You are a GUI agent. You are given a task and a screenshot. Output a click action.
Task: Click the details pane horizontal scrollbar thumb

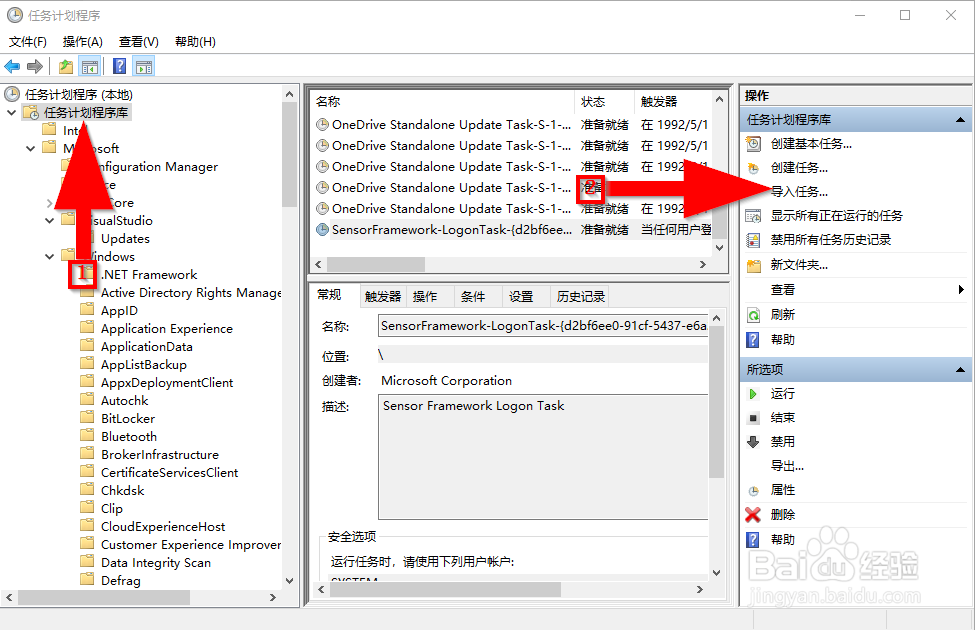(x=445, y=589)
